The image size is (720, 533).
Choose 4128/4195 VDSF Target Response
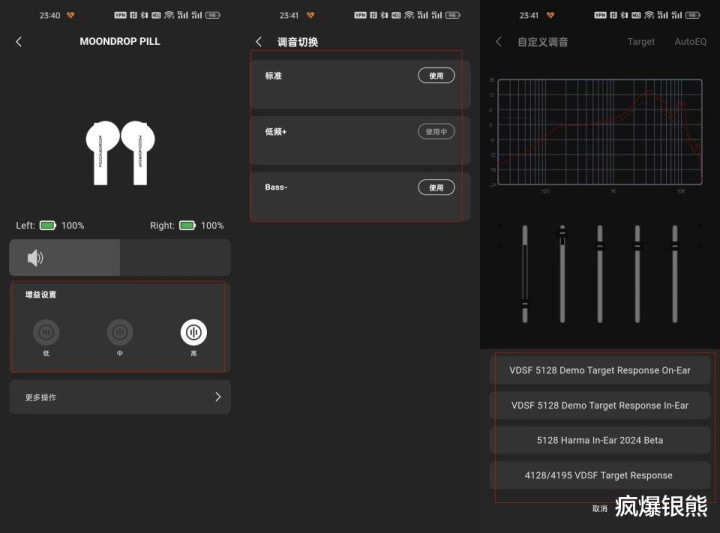[600, 475]
